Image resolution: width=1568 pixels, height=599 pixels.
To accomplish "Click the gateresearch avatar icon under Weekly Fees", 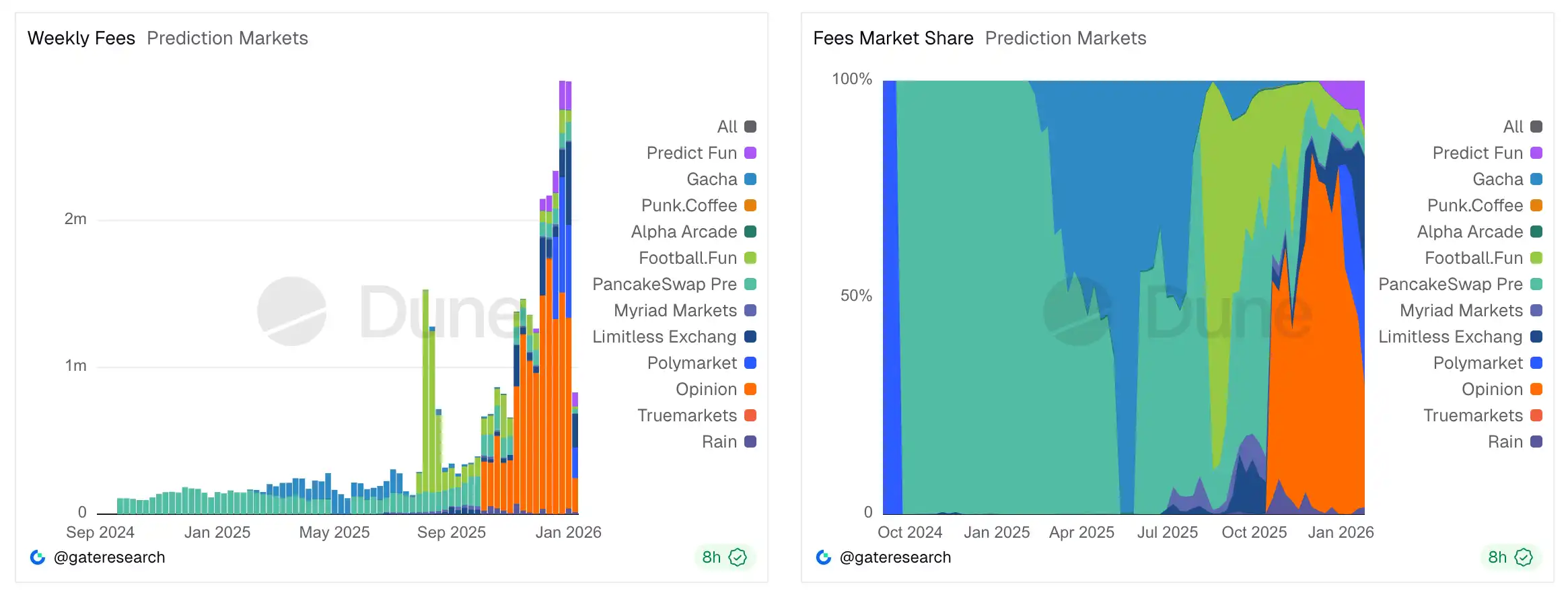I will (38, 557).
